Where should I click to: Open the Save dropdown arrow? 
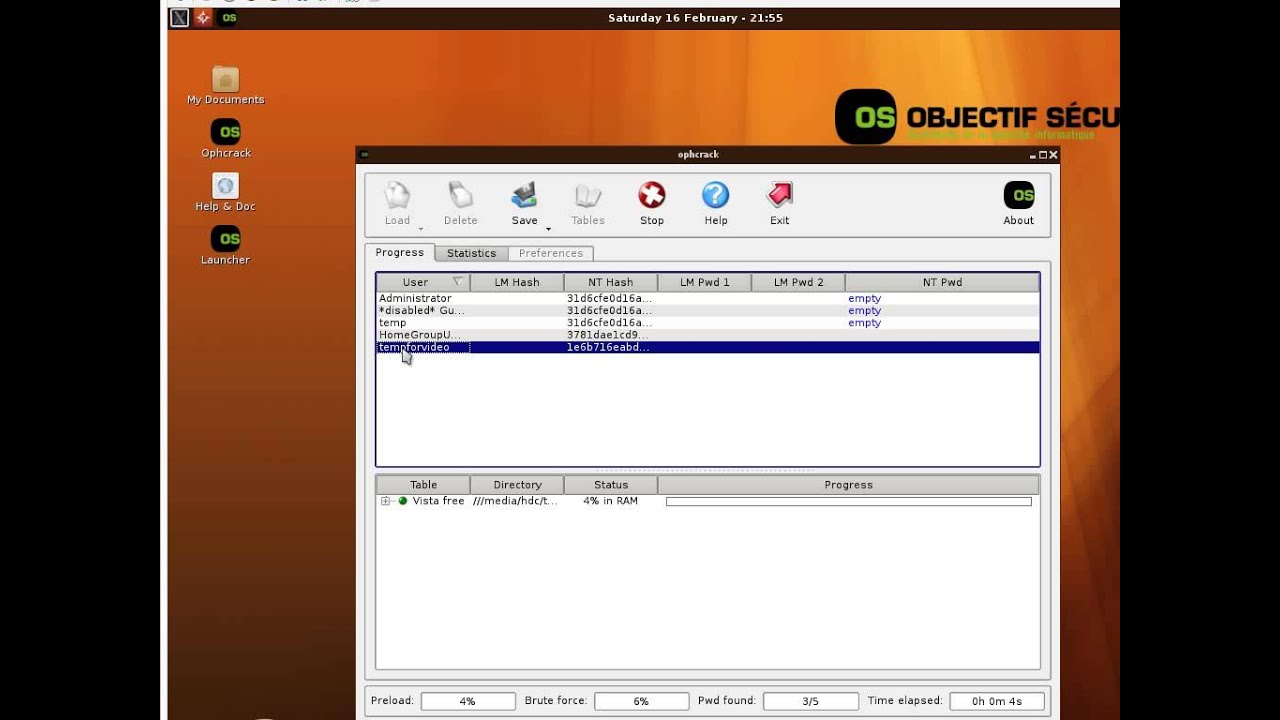[548, 229]
